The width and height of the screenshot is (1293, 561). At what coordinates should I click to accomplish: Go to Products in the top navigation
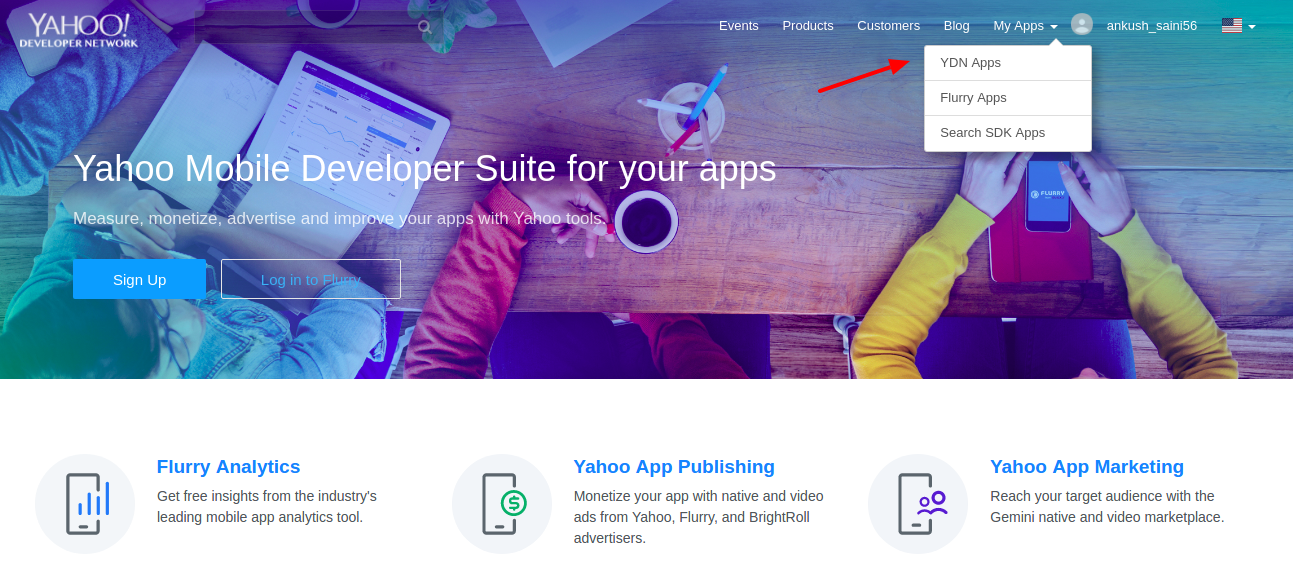click(x=807, y=26)
